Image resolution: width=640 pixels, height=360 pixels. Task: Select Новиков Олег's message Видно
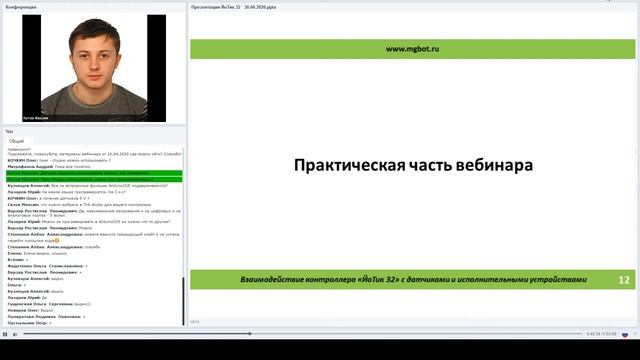point(30,310)
